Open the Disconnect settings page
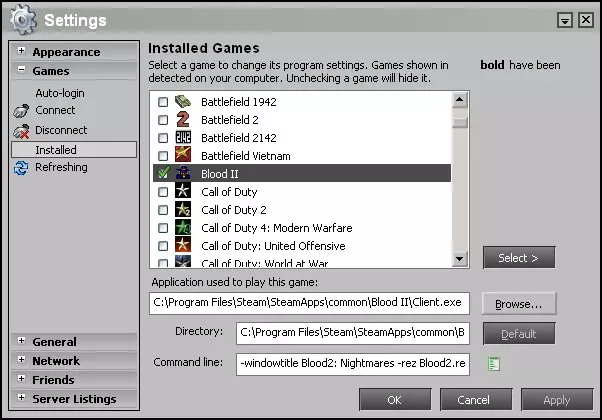 61,130
